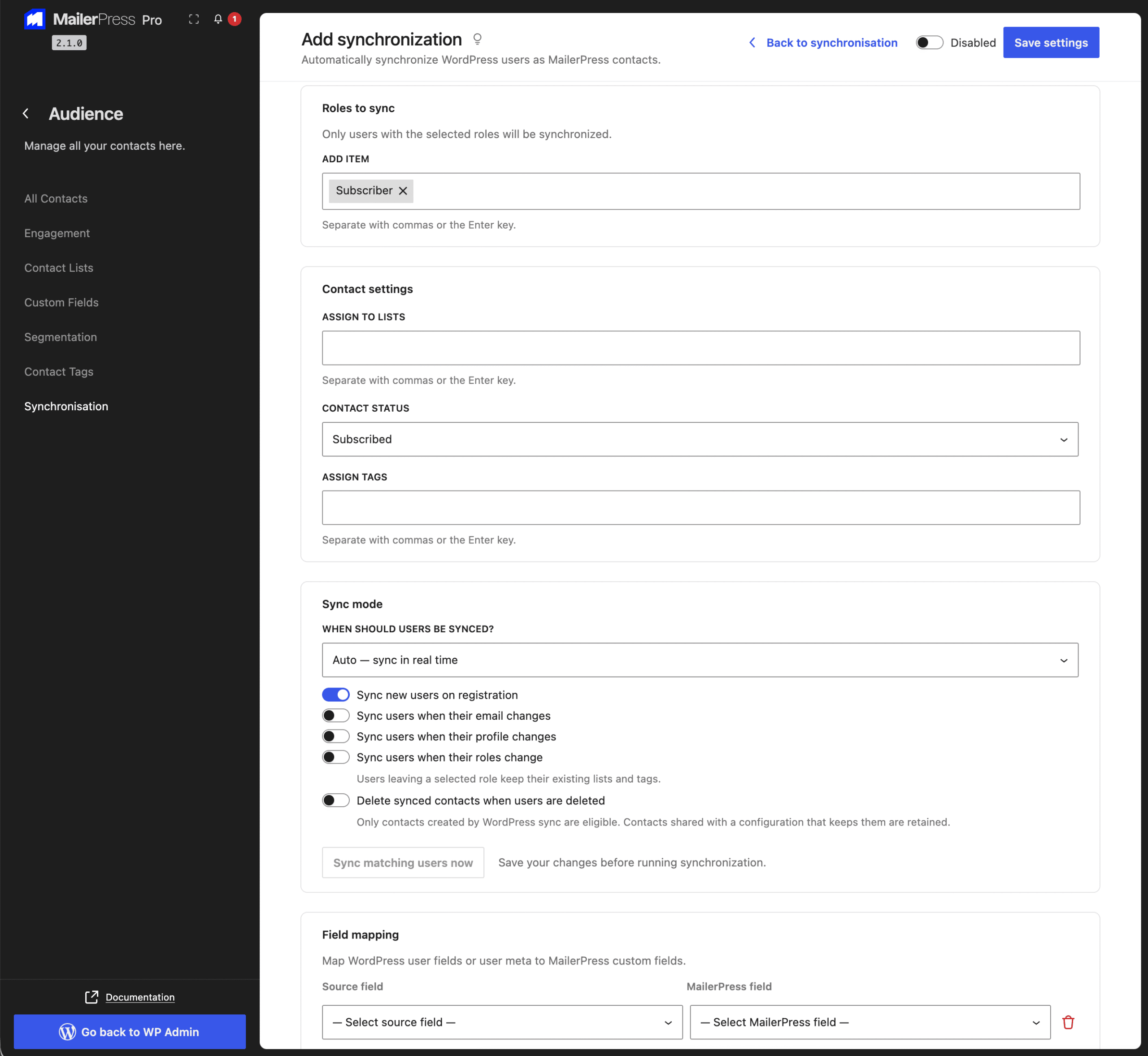Open All Contacts in sidebar
Screen dimensions: 1148x1056
56,199
